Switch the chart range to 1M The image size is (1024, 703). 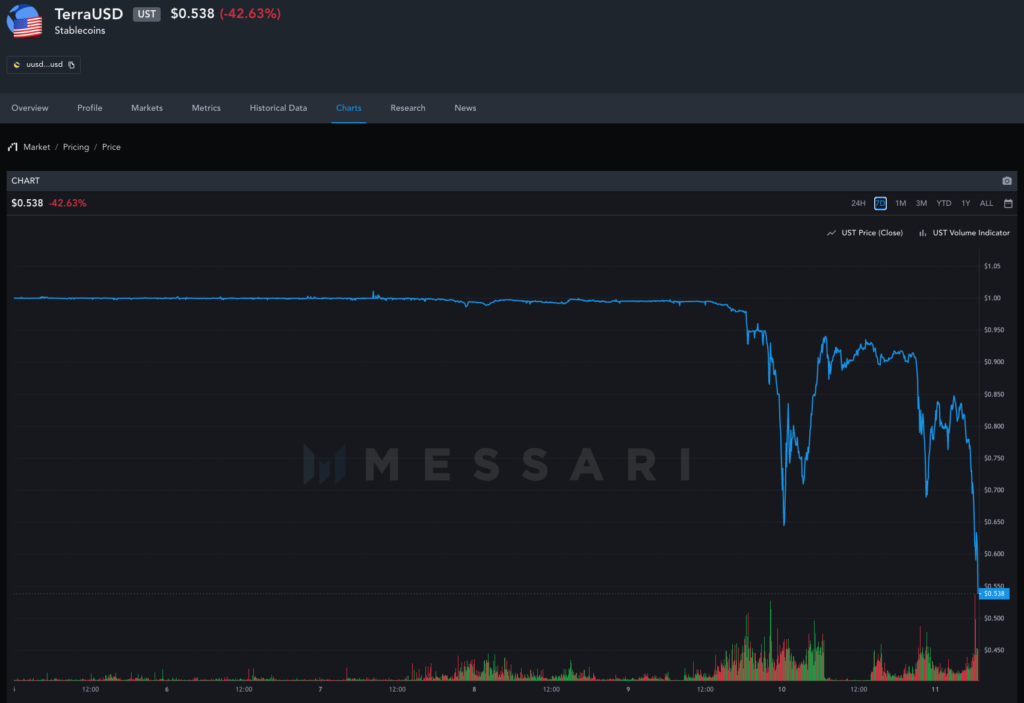(x=900, y=203)
